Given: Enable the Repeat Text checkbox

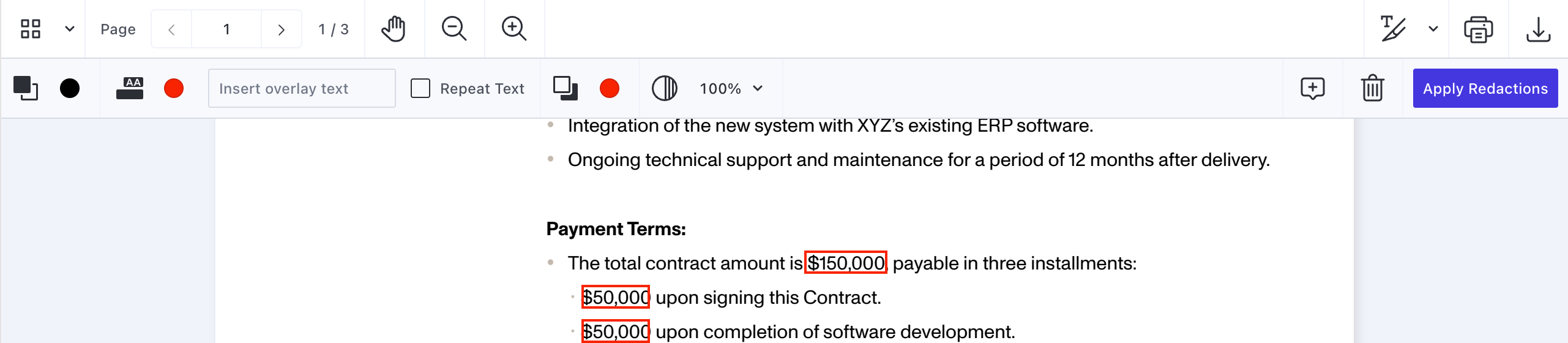Looking at the screenshot, I should [x=420, y=89].
